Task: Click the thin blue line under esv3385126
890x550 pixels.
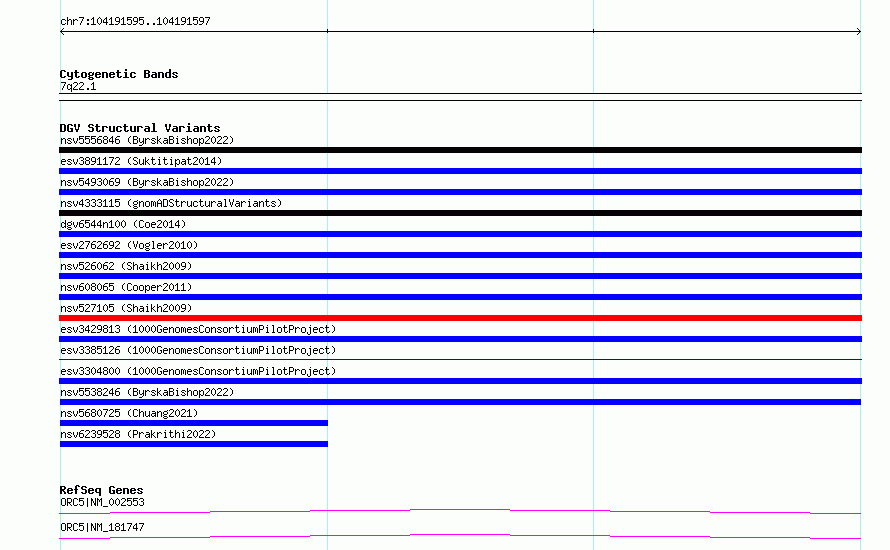Action: point(460,360)
